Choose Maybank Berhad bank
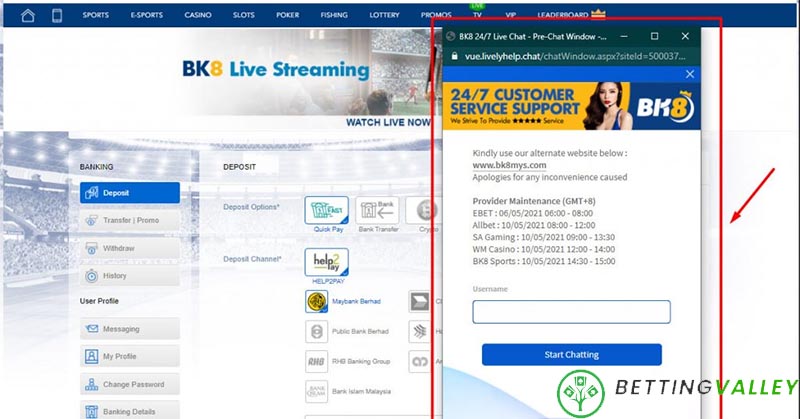Viewport: 800px width, 419px height. pyautogui.click(x=343, y=302)
